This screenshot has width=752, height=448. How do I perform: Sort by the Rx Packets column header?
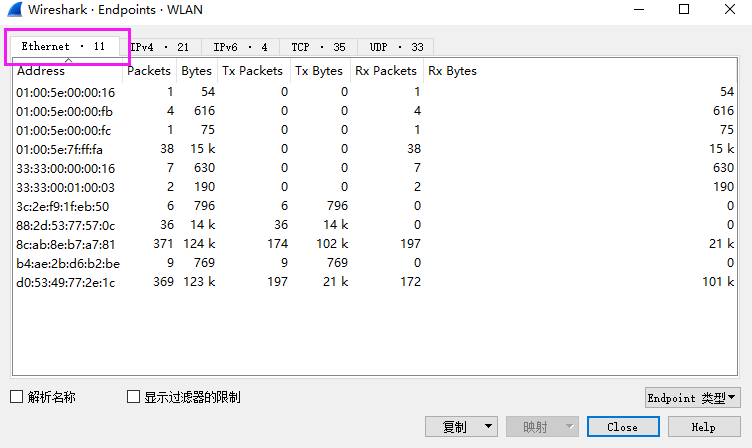387,71
